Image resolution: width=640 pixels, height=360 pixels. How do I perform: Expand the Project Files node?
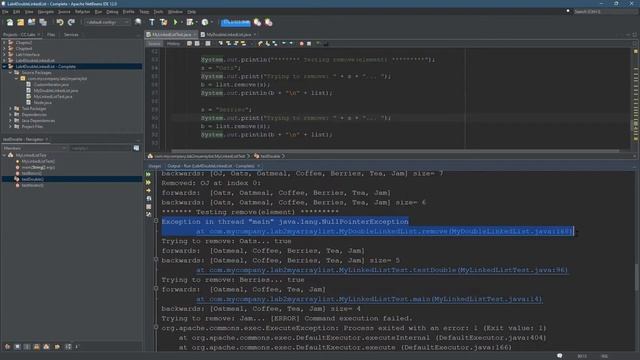11,127
